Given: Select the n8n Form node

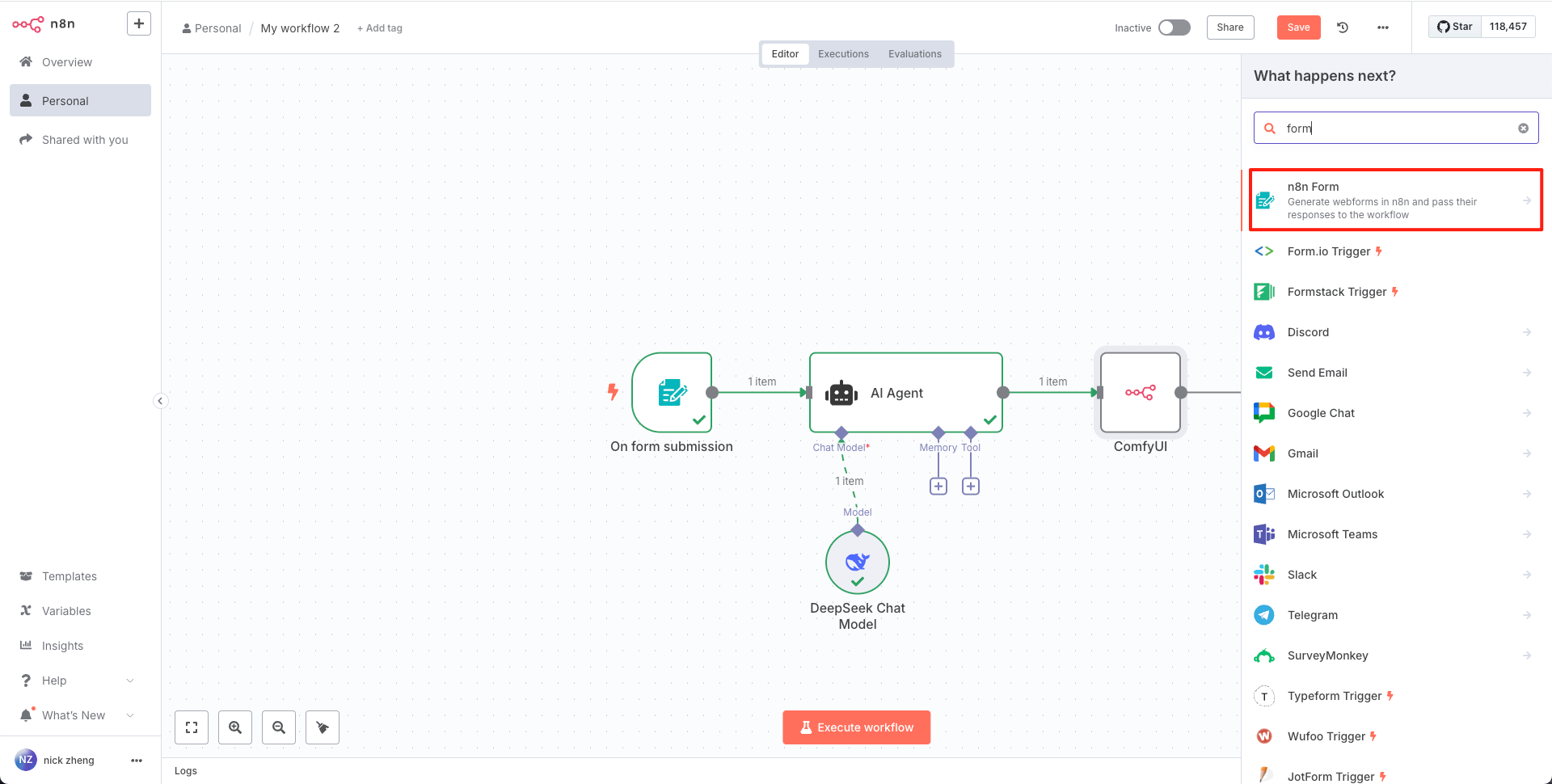Looking at the screenshot, I should pos(1396,200).
